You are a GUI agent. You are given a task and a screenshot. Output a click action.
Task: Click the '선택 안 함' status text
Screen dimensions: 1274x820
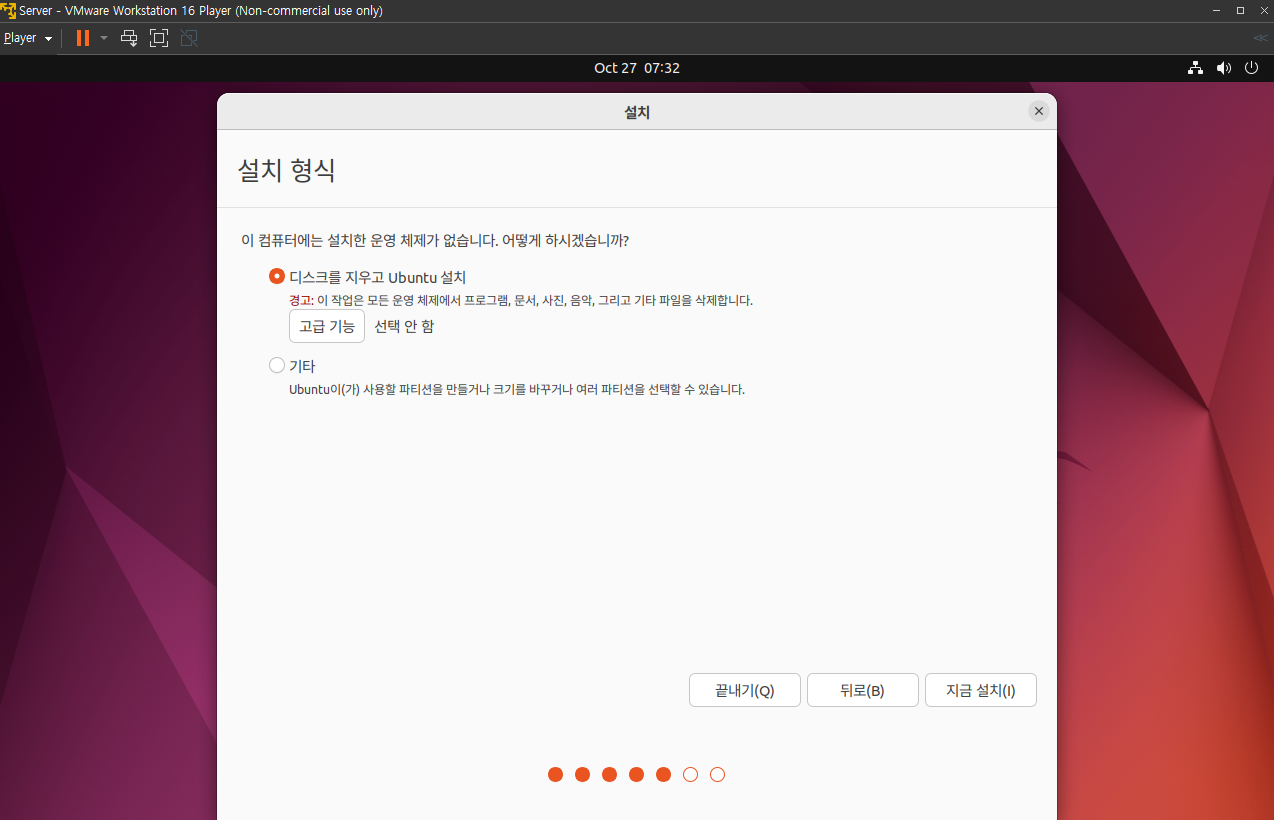pyautogui.click(x=404, y=326)
